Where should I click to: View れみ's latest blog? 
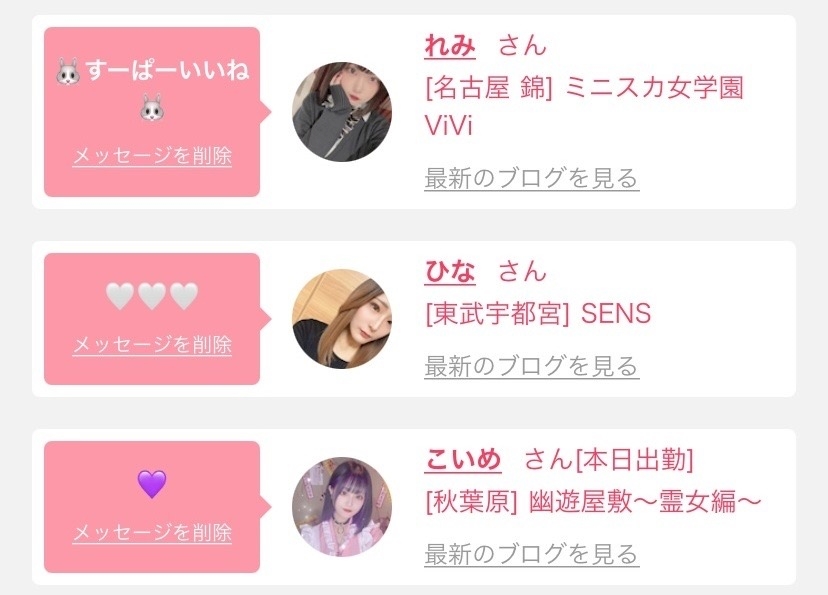532,178
